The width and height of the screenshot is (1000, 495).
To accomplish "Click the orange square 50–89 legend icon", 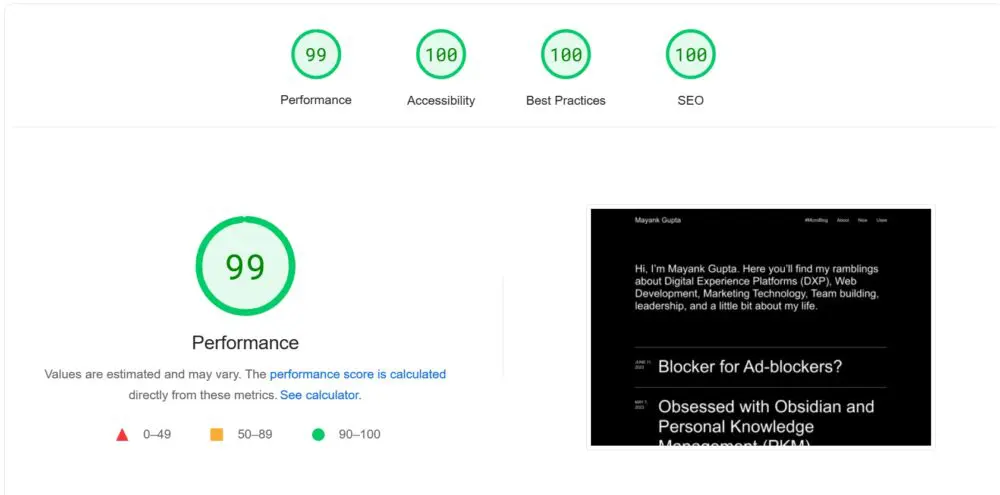I will tap(217, 435).
